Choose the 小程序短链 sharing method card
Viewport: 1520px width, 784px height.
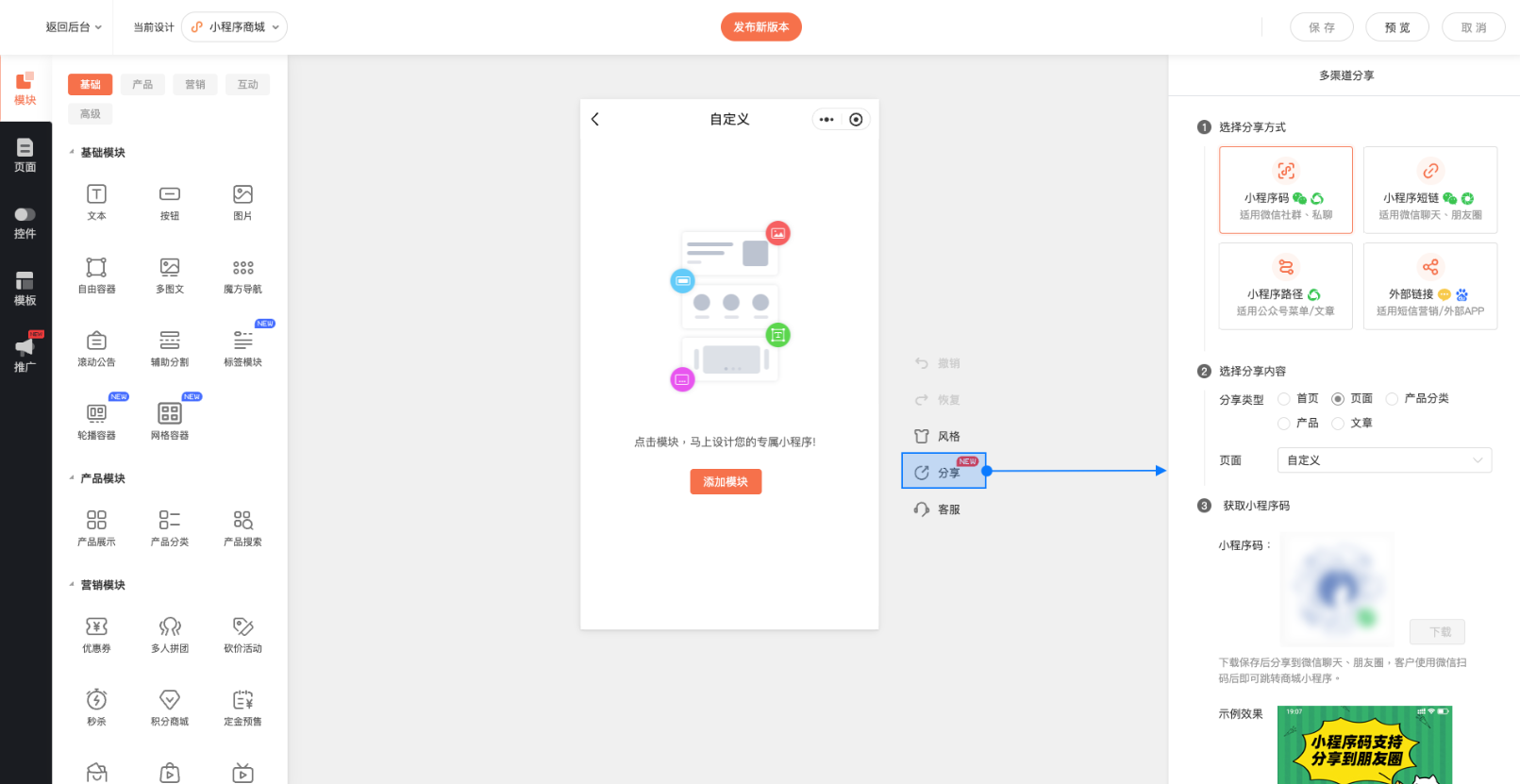(x=1429, y=190)
